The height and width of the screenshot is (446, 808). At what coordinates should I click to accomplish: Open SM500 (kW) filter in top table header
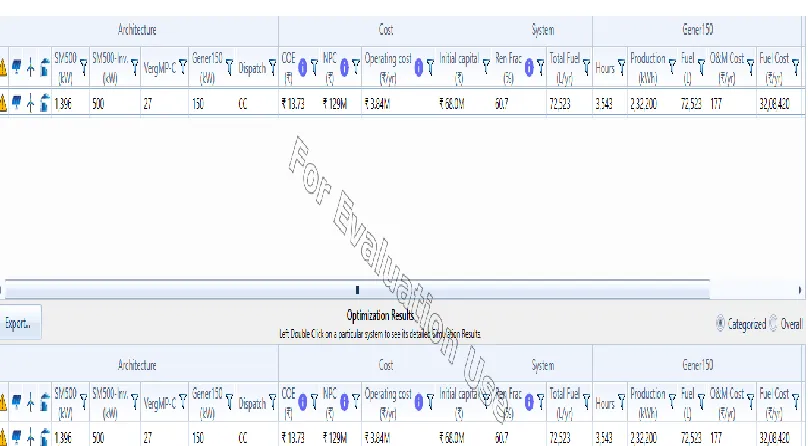(x=83, y=67)
